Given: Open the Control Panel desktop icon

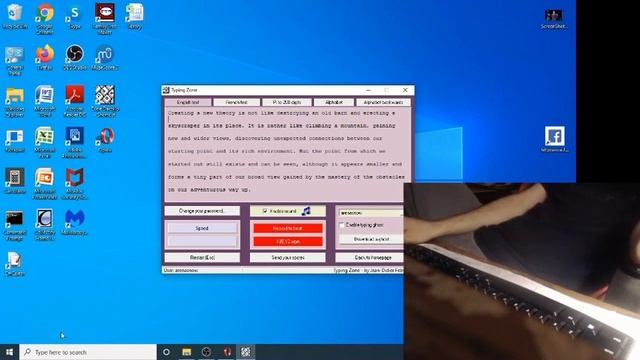Looking at the screenshot, I should coord(15,60).
